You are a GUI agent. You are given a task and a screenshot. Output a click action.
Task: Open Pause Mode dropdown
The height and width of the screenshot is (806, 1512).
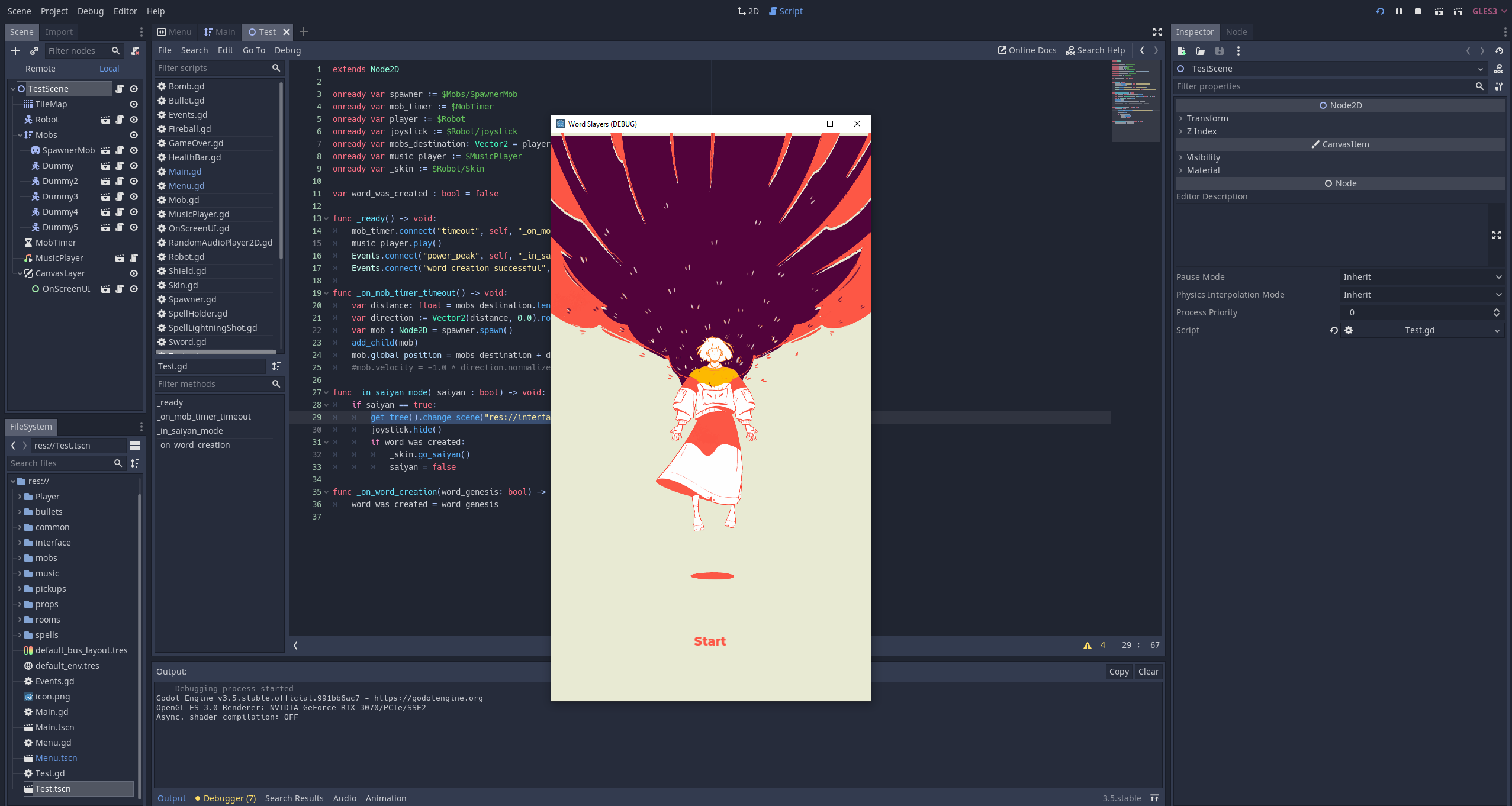click(x=1422, y=277)
